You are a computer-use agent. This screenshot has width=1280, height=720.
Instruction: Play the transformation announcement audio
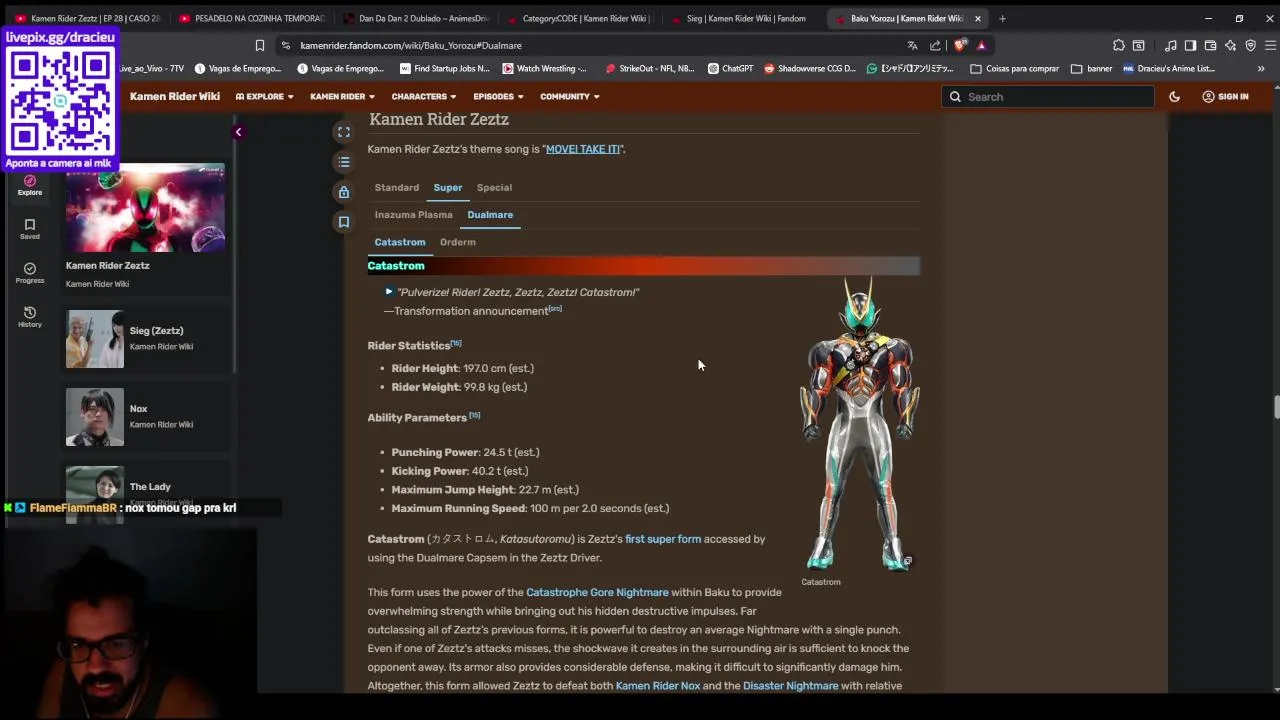tap(389, 292)
